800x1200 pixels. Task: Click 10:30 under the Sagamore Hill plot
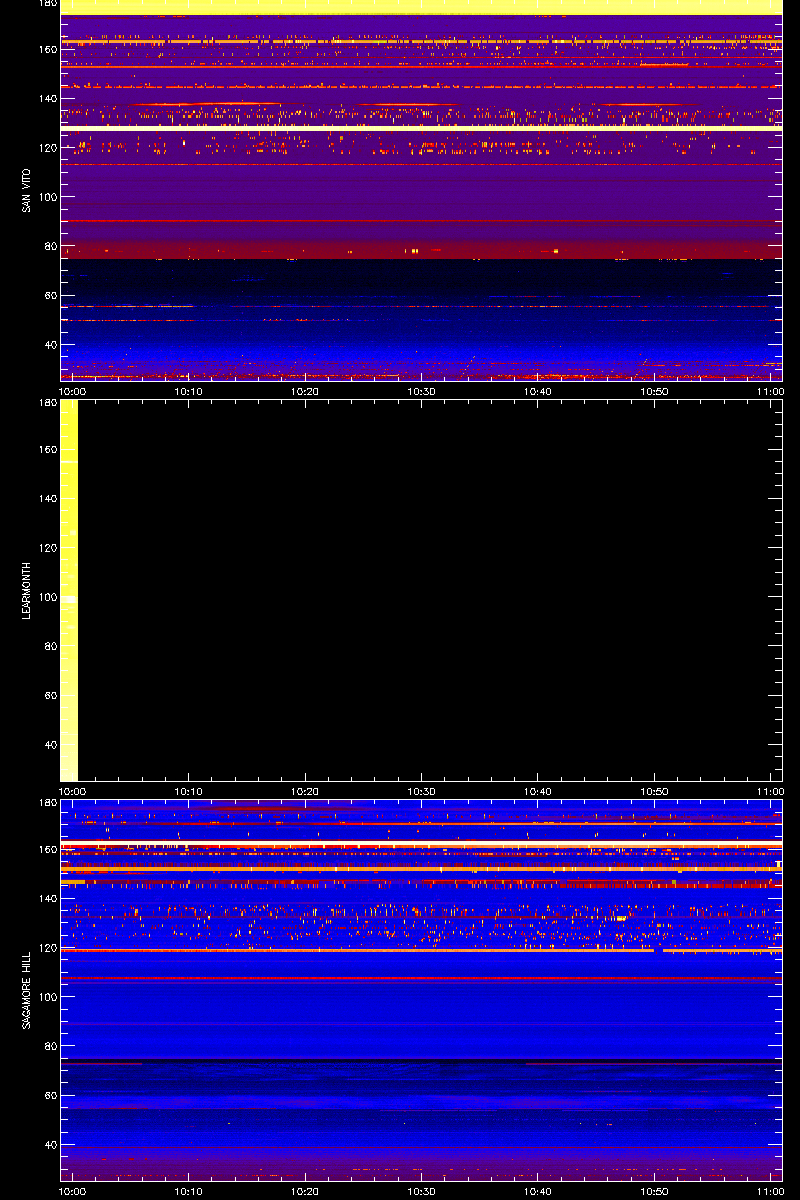(x=422, y=1192)
